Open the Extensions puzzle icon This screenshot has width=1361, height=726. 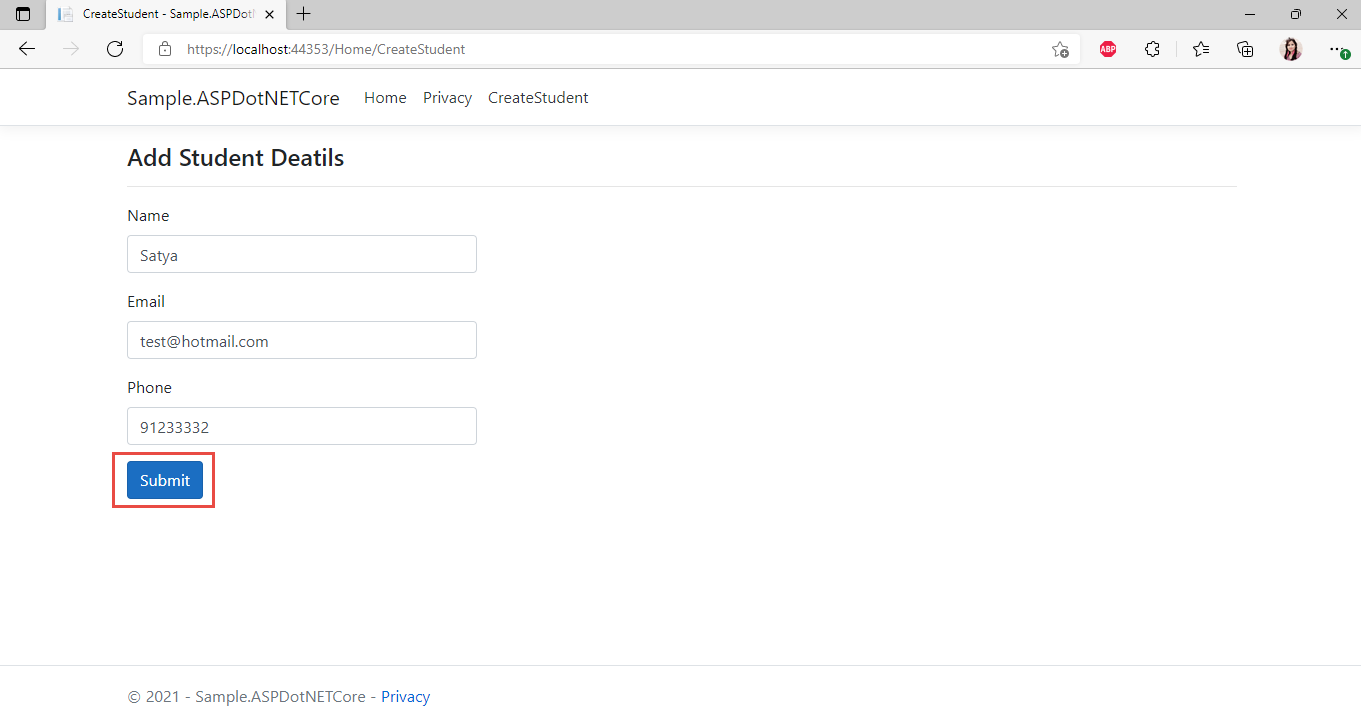1152,48
